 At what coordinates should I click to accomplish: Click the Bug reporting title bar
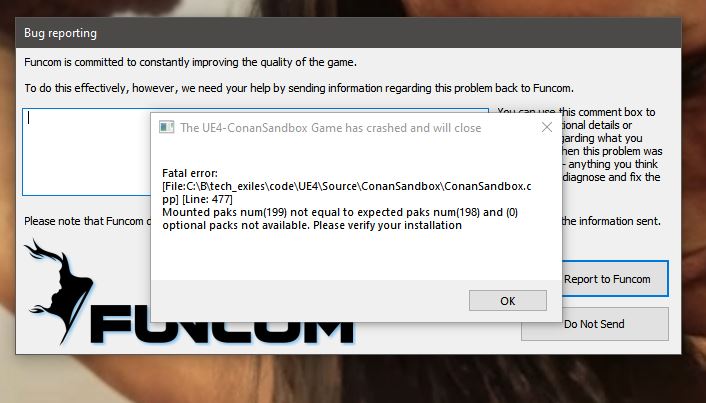(348, 33)
